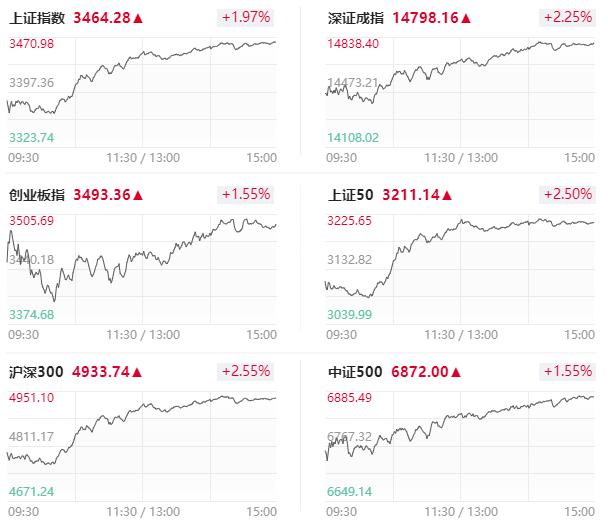The image size is (608, 528).
Task: Click the up triangle beside 3211.14
Action: pyautogui.click(x=447, y=195)
